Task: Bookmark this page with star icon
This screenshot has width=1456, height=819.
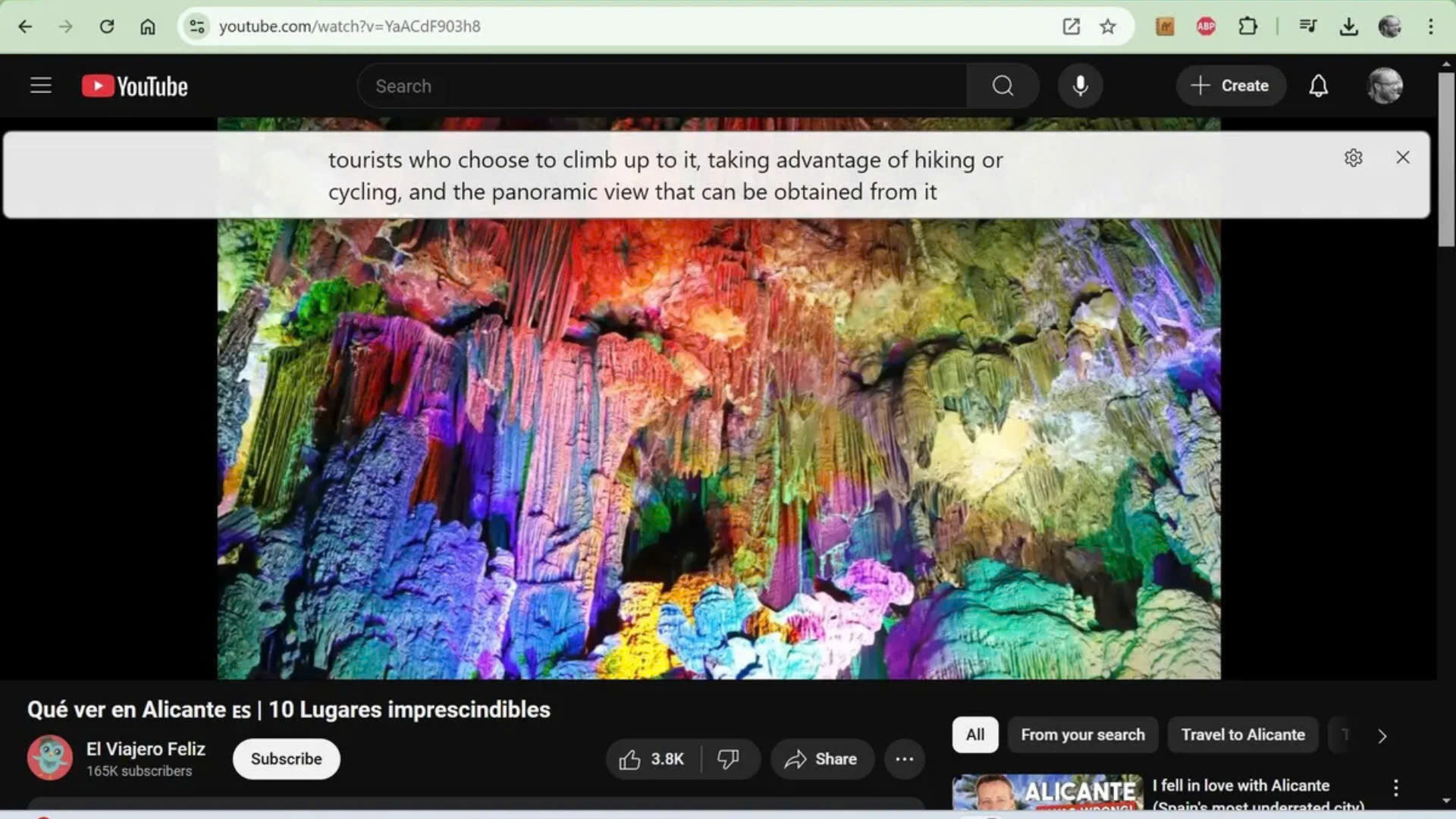Action: click(x=1108, y=27)
